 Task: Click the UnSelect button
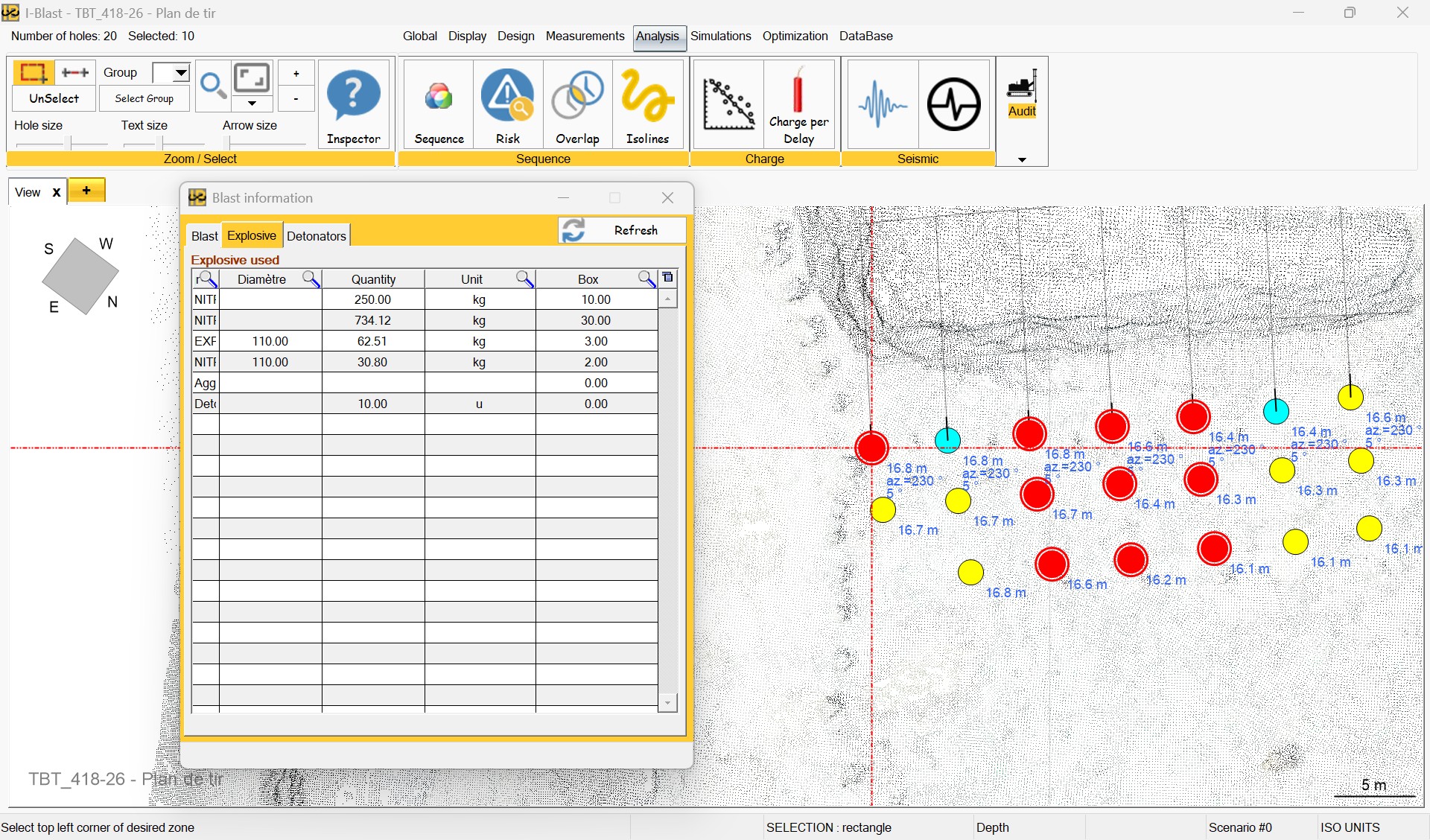(54, 98)
